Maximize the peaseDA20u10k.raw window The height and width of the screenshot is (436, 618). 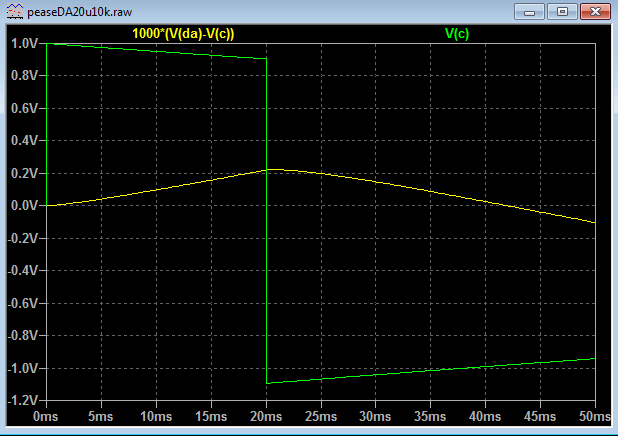click(562, 12)
